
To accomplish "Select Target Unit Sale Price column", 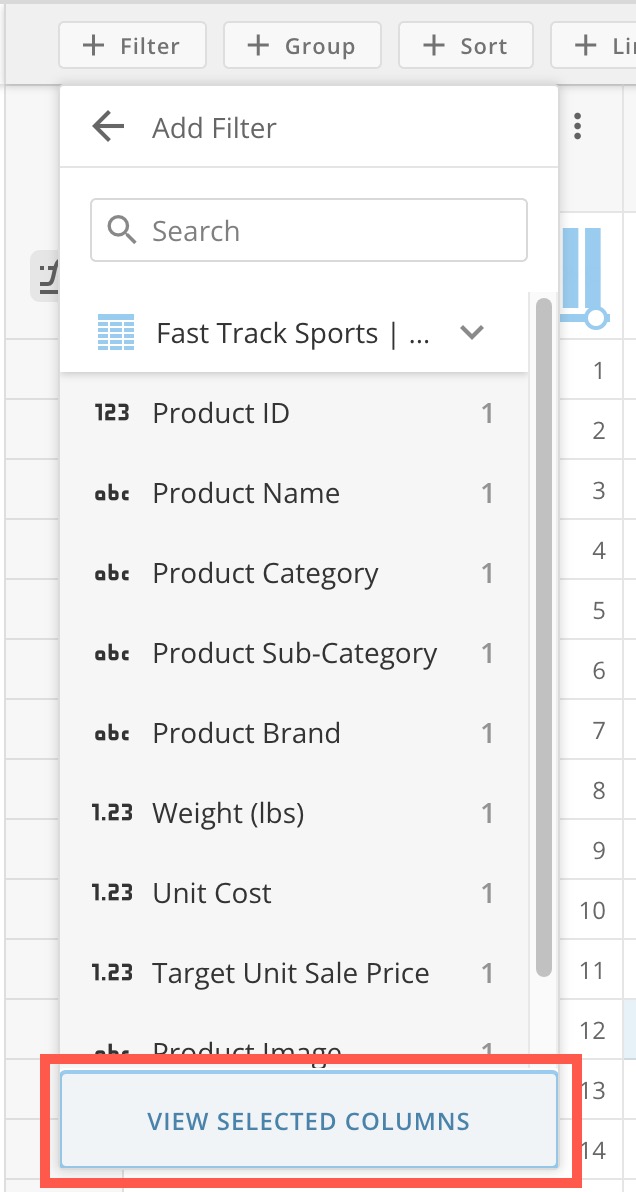I will tap(290, 973).
